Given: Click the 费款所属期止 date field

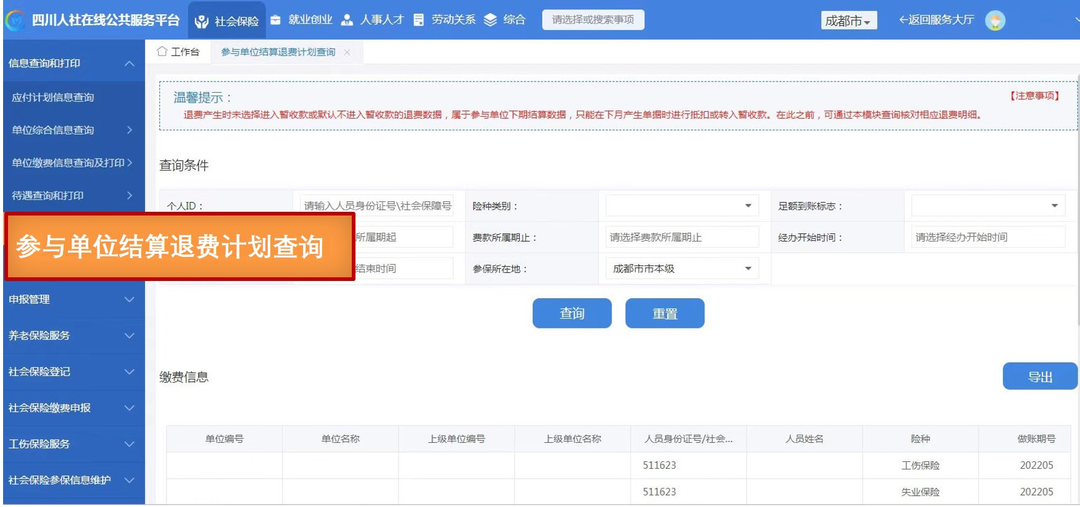Looking at the screenshot, I should coord(682,237).
